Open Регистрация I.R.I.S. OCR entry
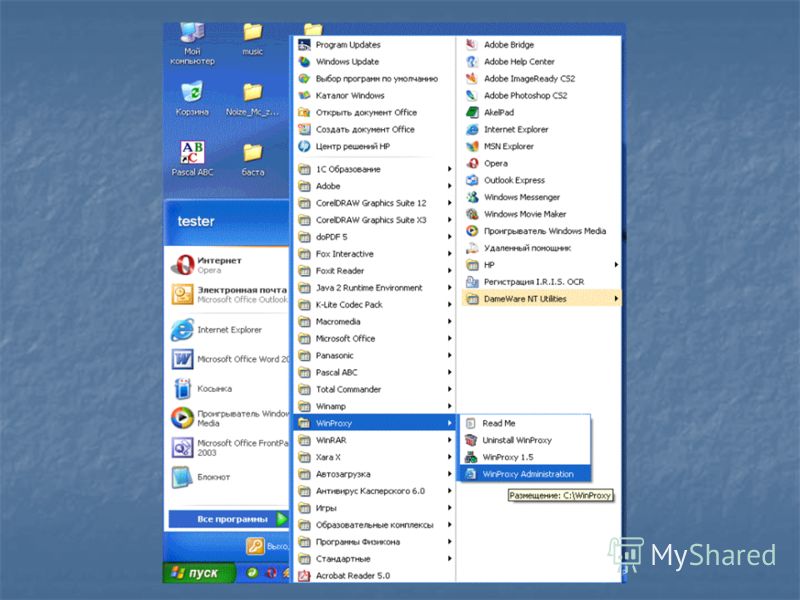 541,282
